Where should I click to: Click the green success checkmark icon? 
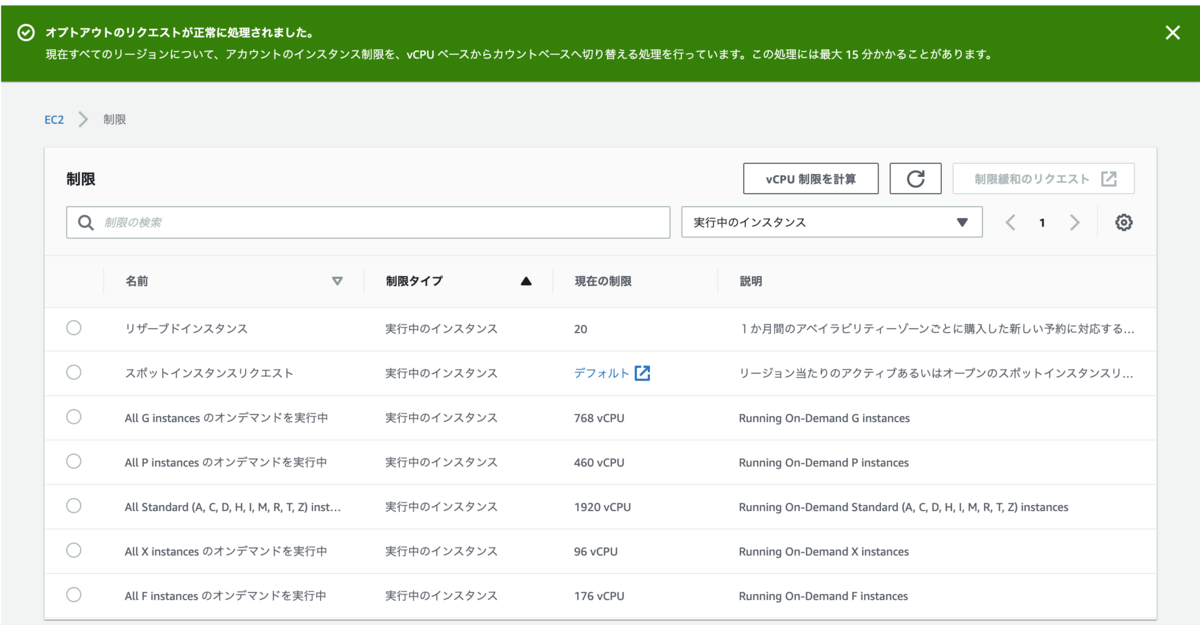[x=26, y=33]
